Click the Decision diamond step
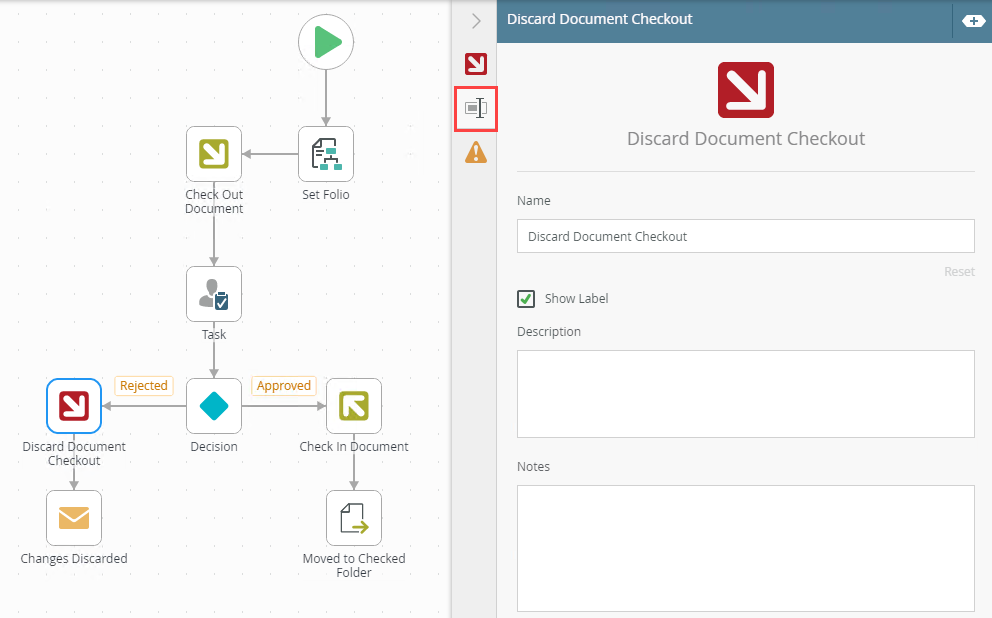Image resolution: width=992 pixels, height=618 pixels. pos(214,406)
